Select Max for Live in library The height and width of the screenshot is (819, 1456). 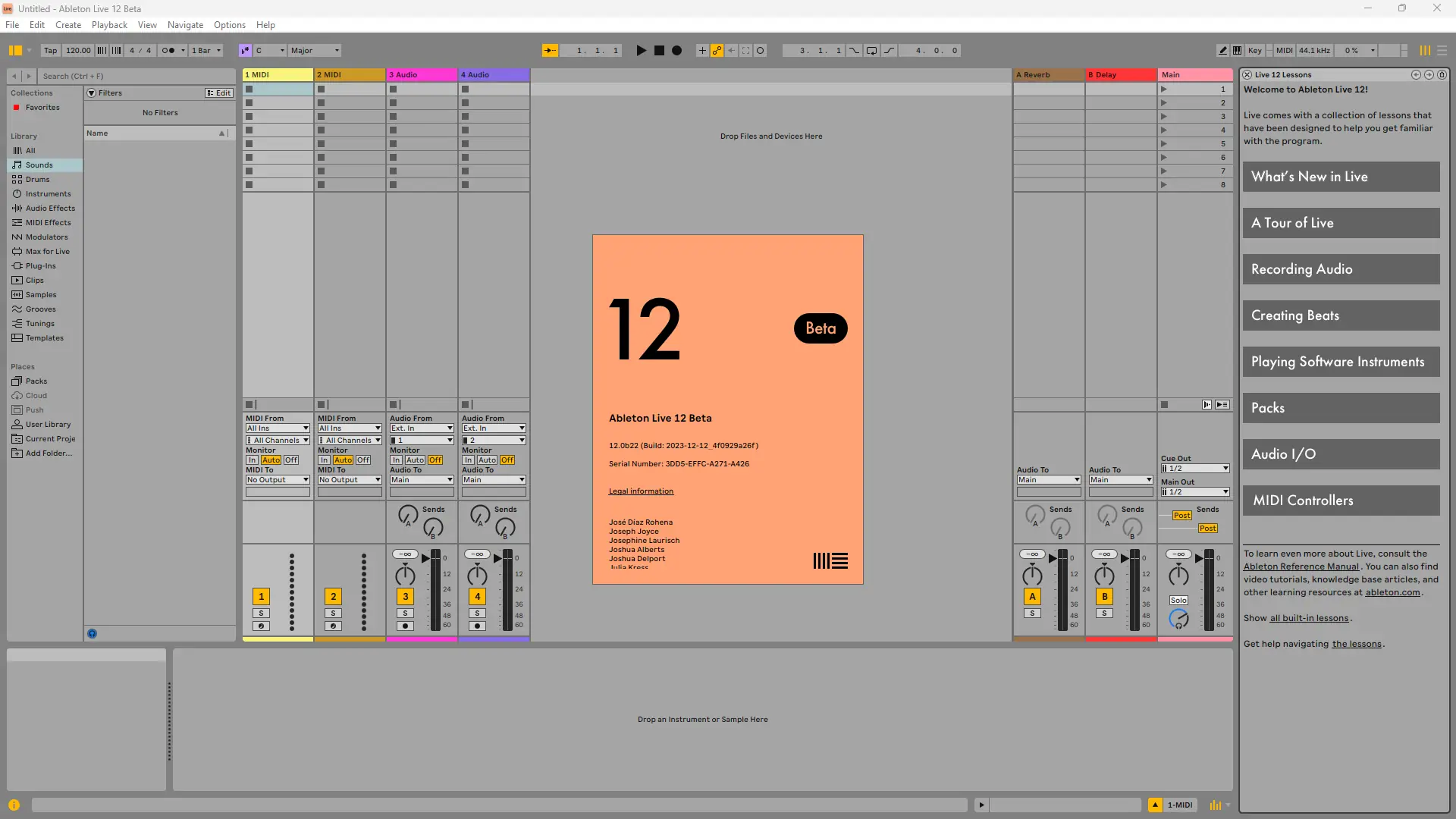47,252
